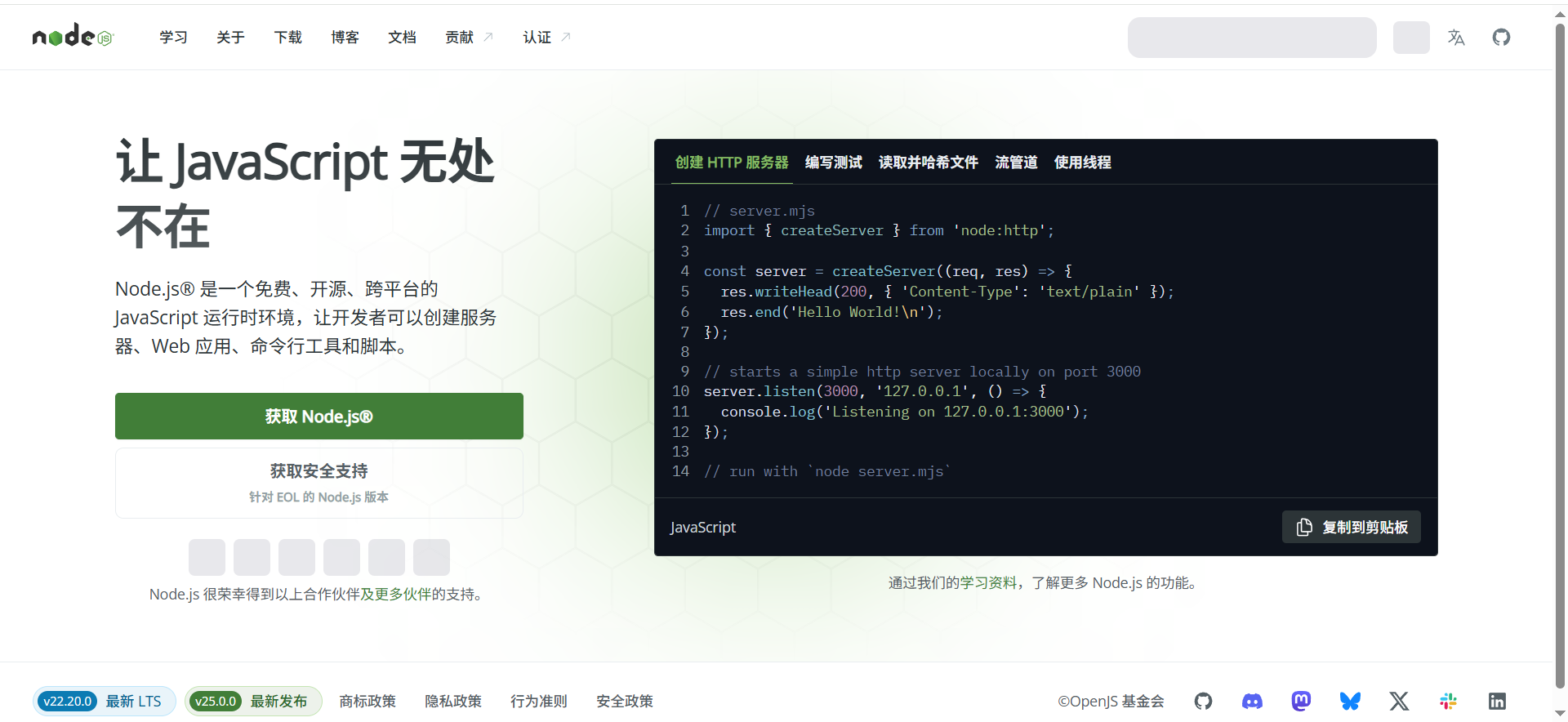Open 隐私政策 footer link
The image size is (1568, 722).
[x=453, y=702]
